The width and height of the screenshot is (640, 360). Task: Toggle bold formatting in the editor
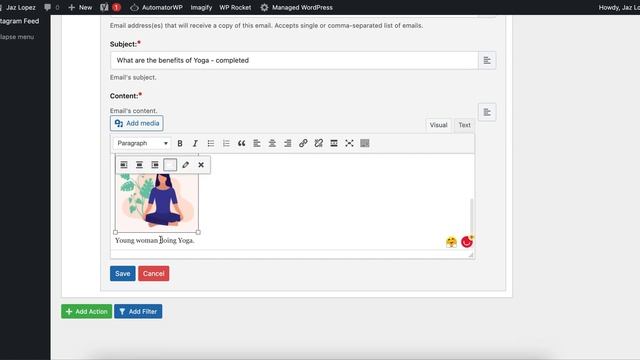point(180,143)
